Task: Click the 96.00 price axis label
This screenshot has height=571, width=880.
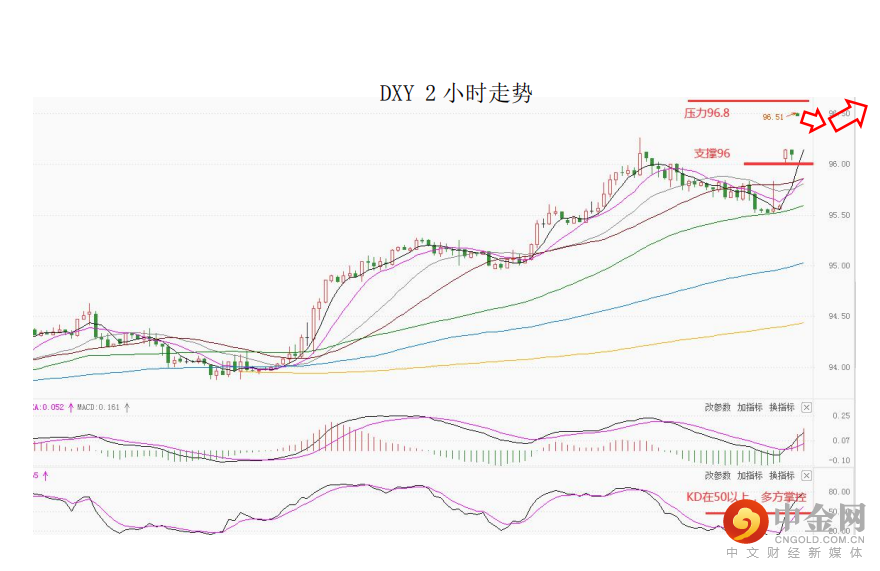Action: click(x=839, y=164)
